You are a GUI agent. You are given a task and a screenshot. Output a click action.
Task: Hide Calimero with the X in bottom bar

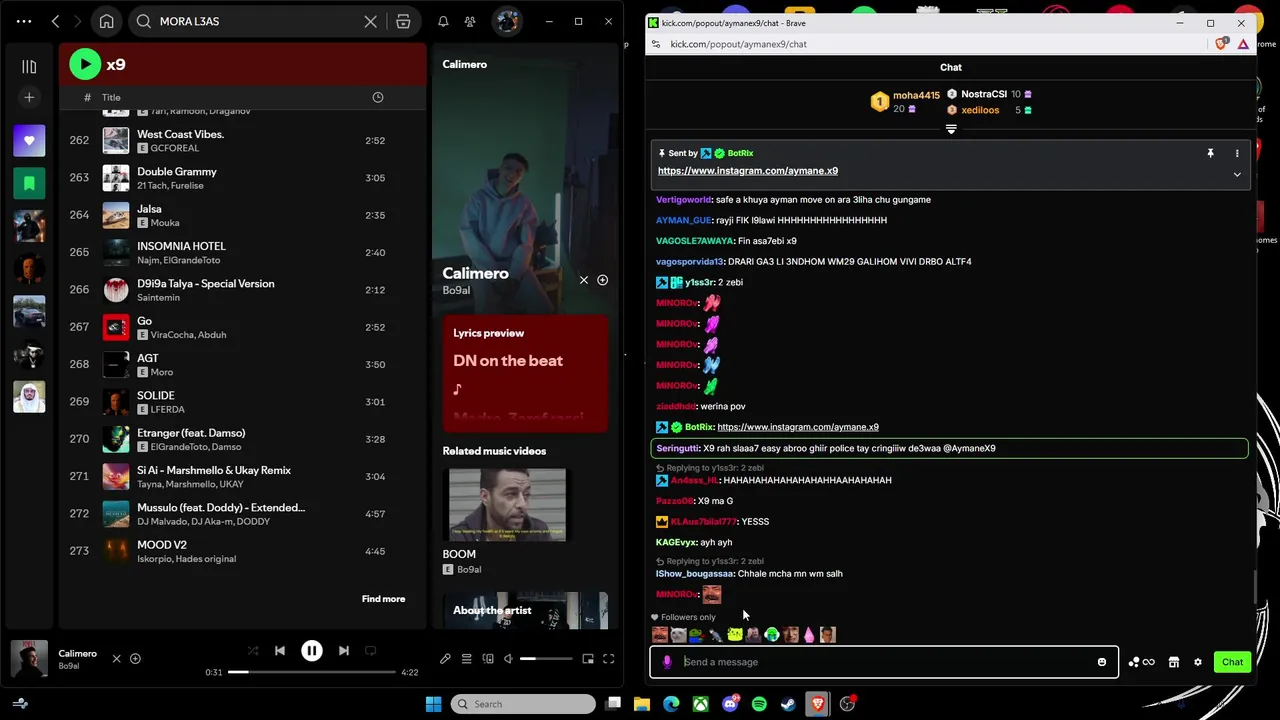click(116, 659)
